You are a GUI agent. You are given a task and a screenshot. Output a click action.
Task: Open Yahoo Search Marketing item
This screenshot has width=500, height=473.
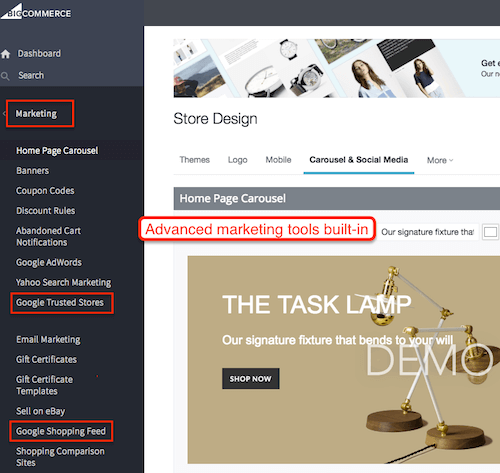(64, 282)
